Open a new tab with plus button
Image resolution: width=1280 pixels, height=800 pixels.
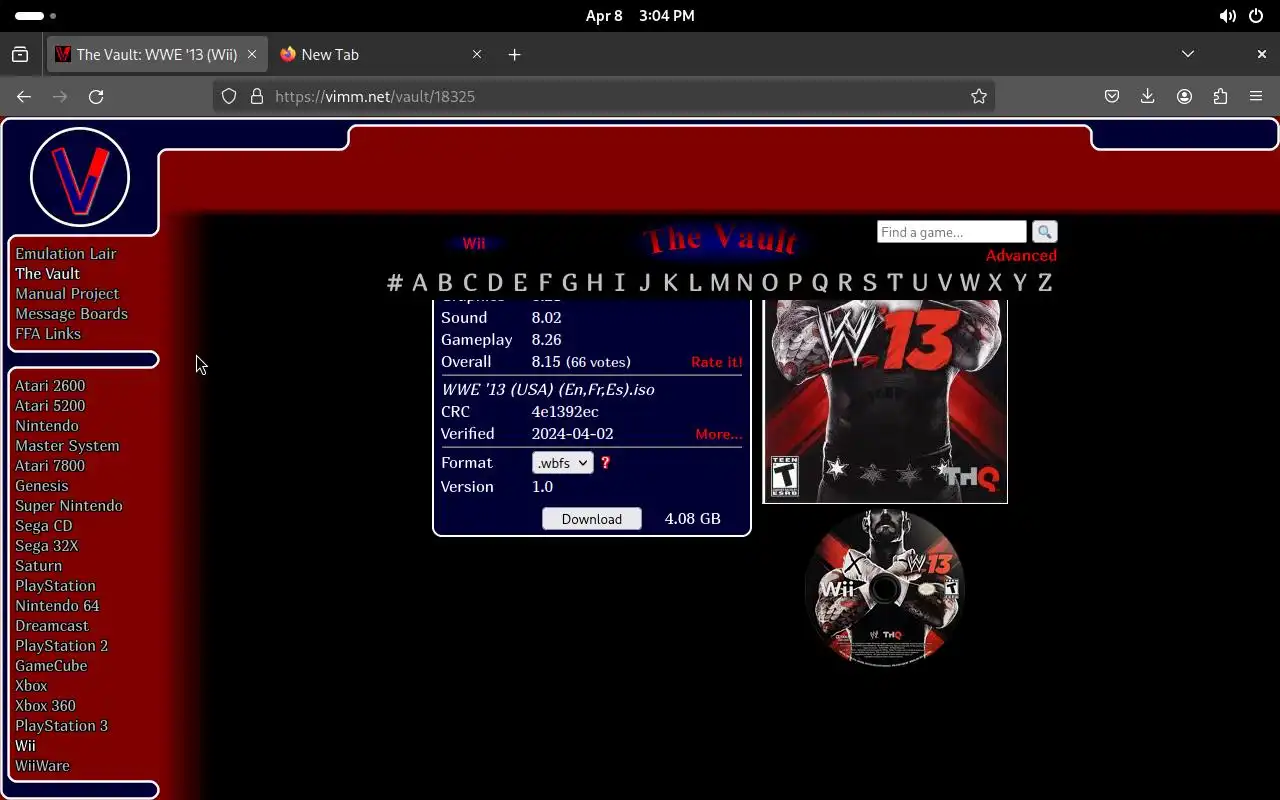coord(514,54)
